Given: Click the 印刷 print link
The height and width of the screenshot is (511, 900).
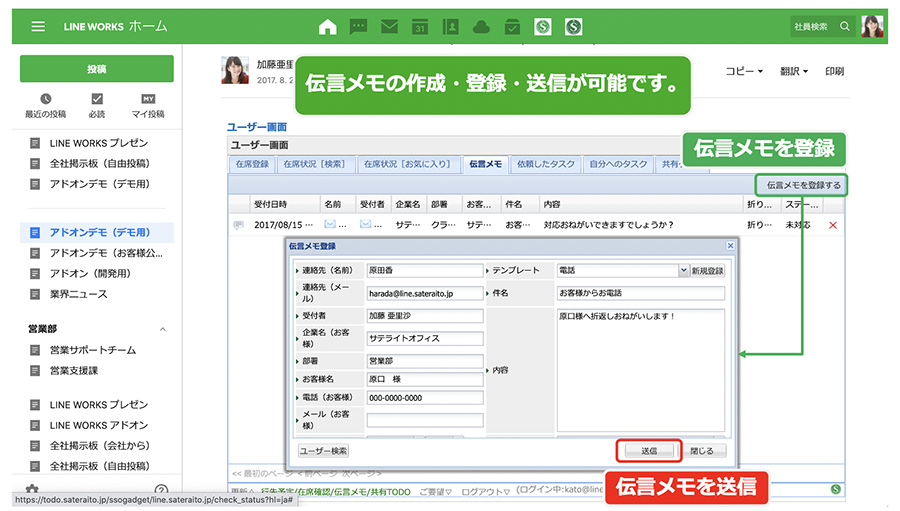Looking at the screenshot, I should coord(835,71).
